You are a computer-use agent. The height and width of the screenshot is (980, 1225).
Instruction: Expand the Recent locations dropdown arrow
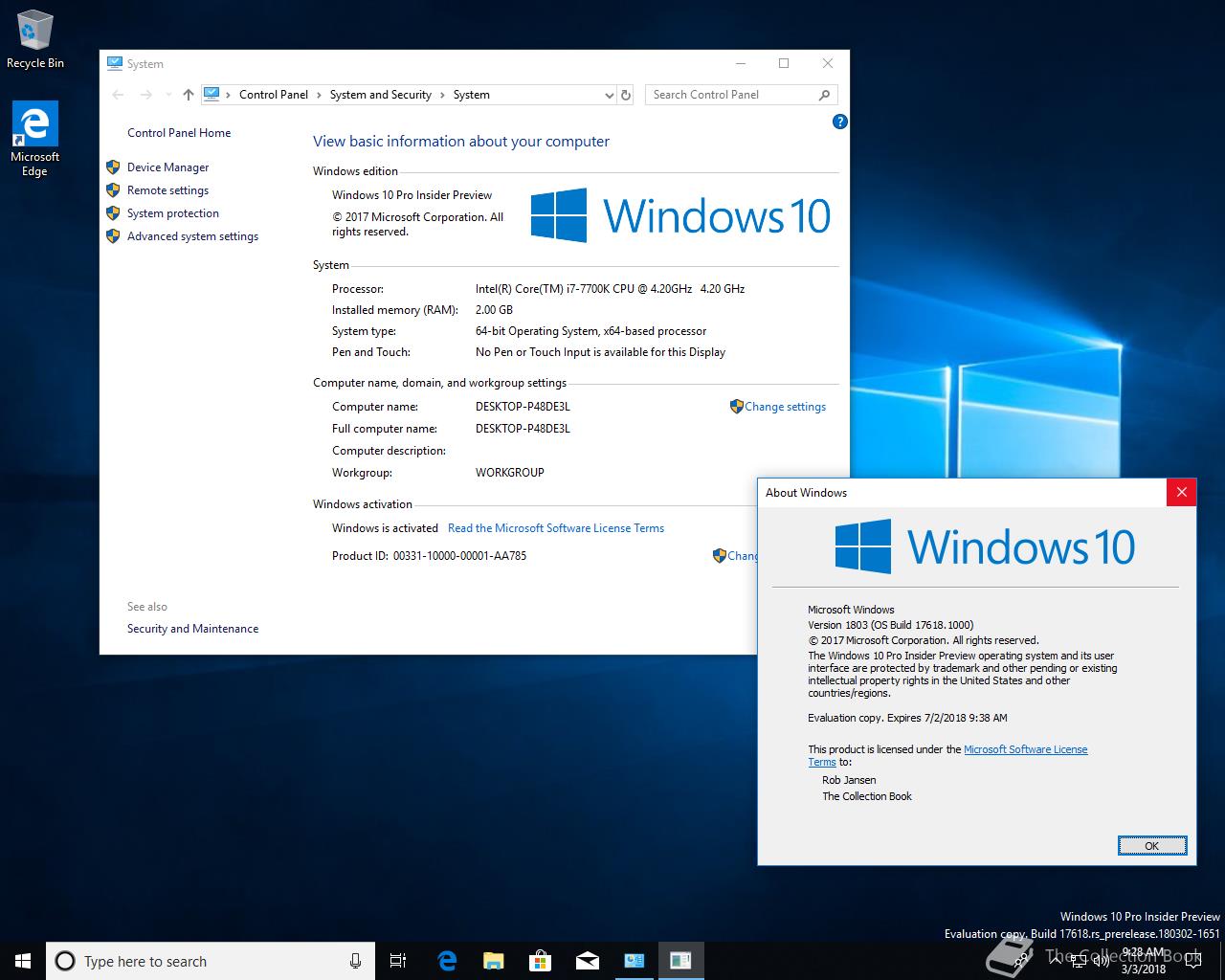tap(169, 95)
